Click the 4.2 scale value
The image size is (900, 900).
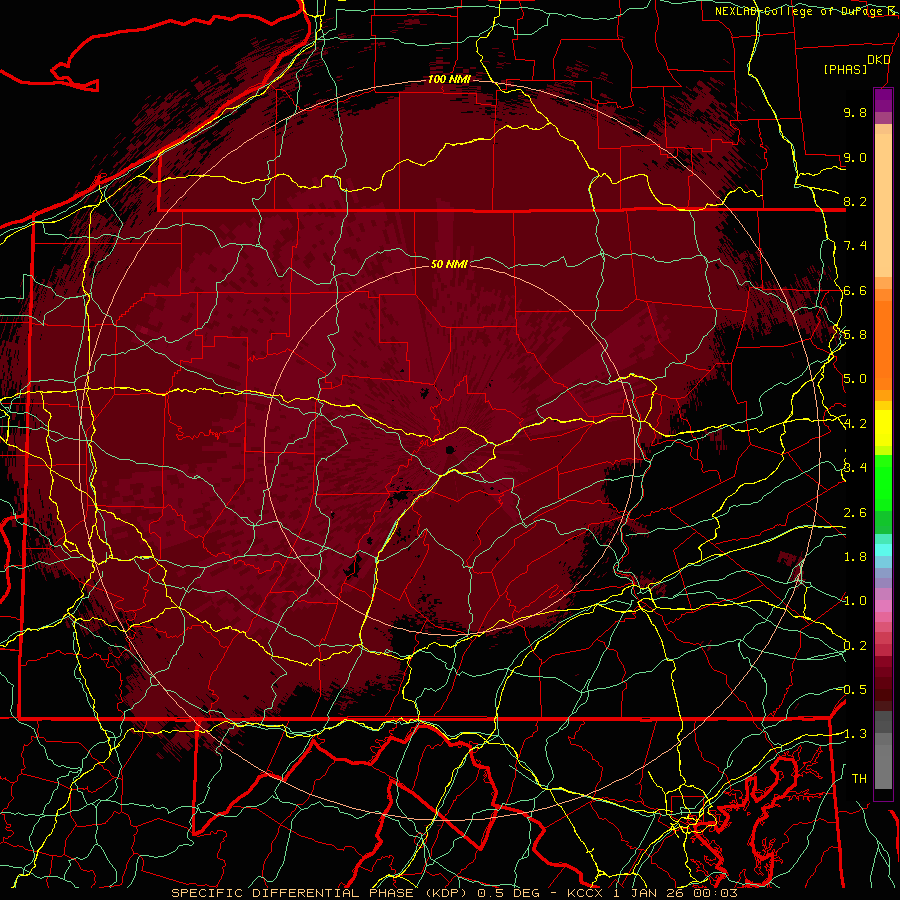coord(855,424)
